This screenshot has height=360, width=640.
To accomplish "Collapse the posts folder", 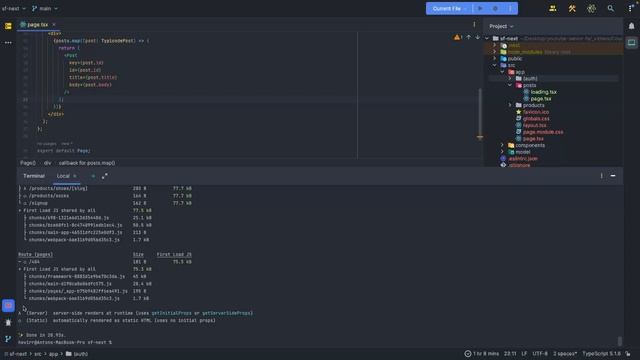I will 510,85.
